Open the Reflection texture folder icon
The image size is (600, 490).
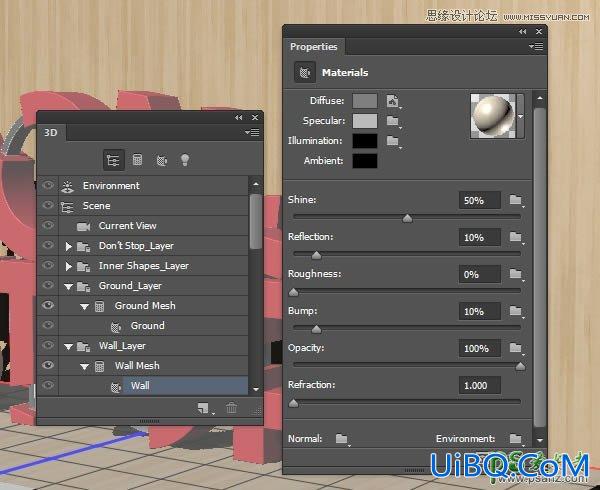click(516, 237)
